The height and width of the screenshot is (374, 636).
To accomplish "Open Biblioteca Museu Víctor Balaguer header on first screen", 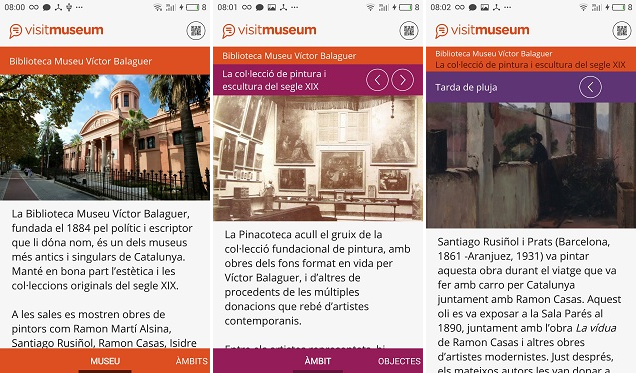I will 105,61.
